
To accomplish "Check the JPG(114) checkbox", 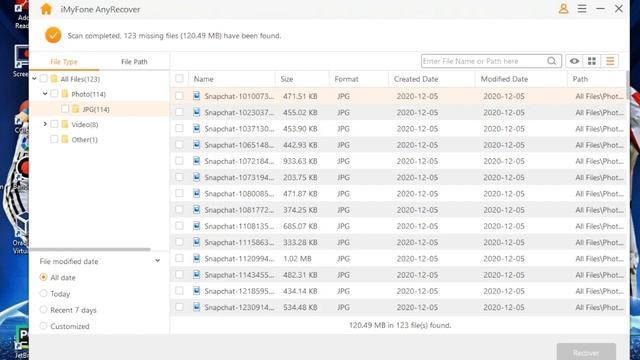I will click(64, 109).
